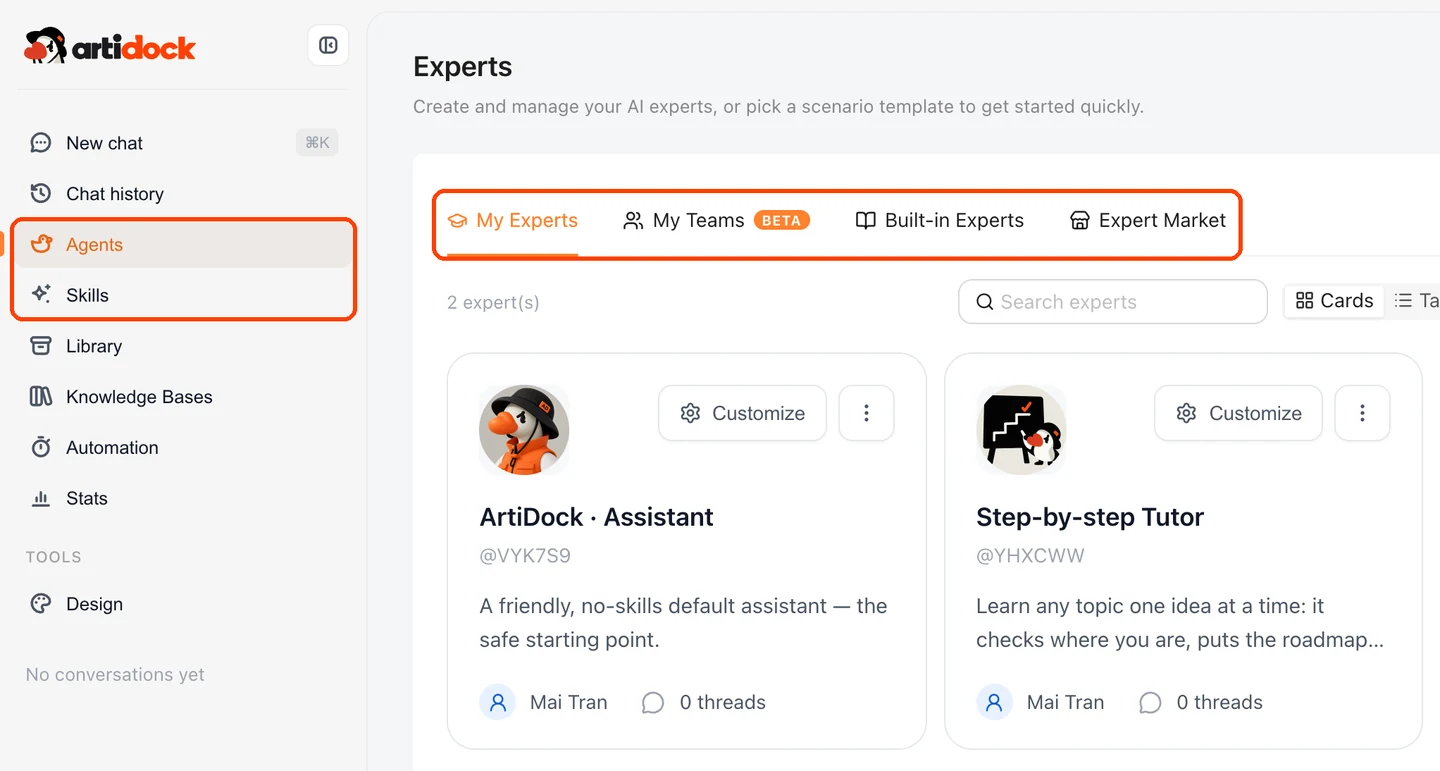This screenshot has height=771, width=1440.
Task: Click 0 threads on ArtiDock Assistant card
Action: click(x=722, y=703)
